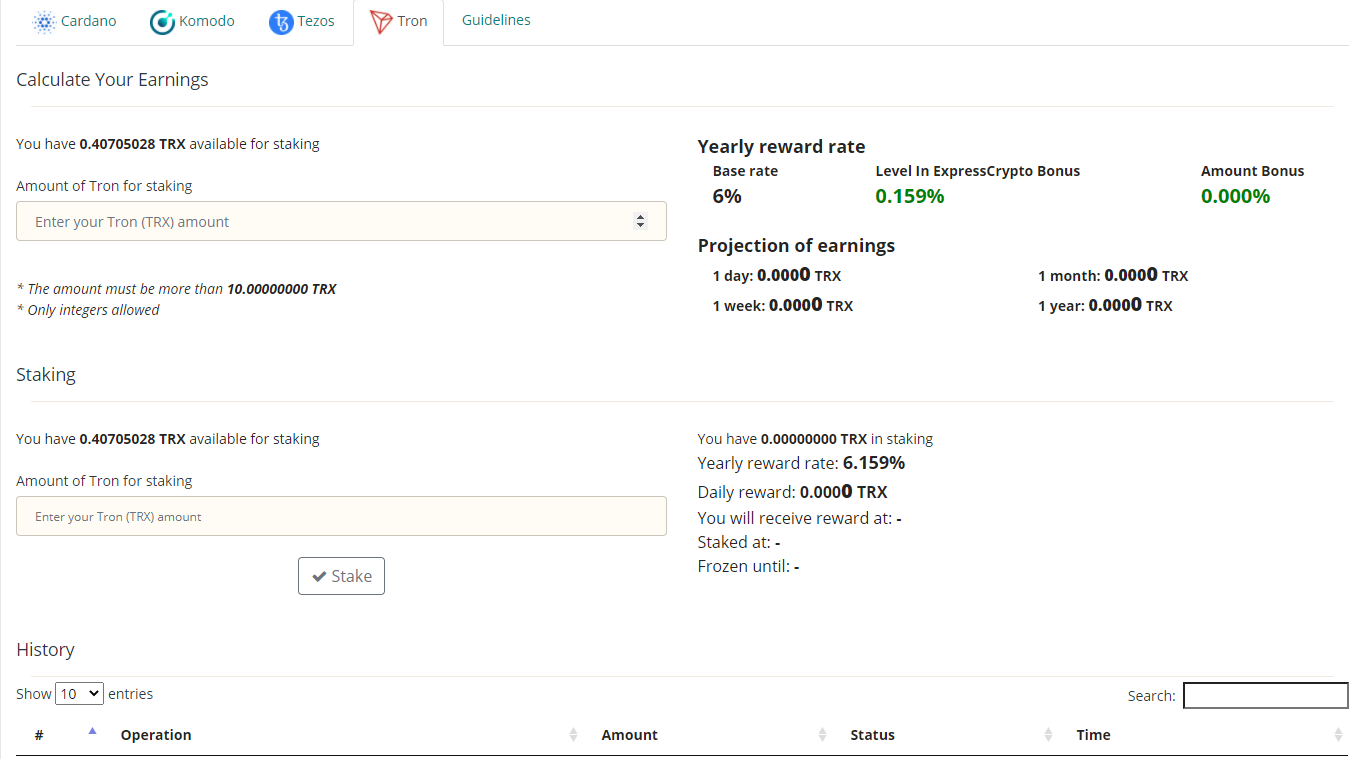This screenshot has width=1364, height=759.
Task: Click the Stake button
Action: [341, 576]
